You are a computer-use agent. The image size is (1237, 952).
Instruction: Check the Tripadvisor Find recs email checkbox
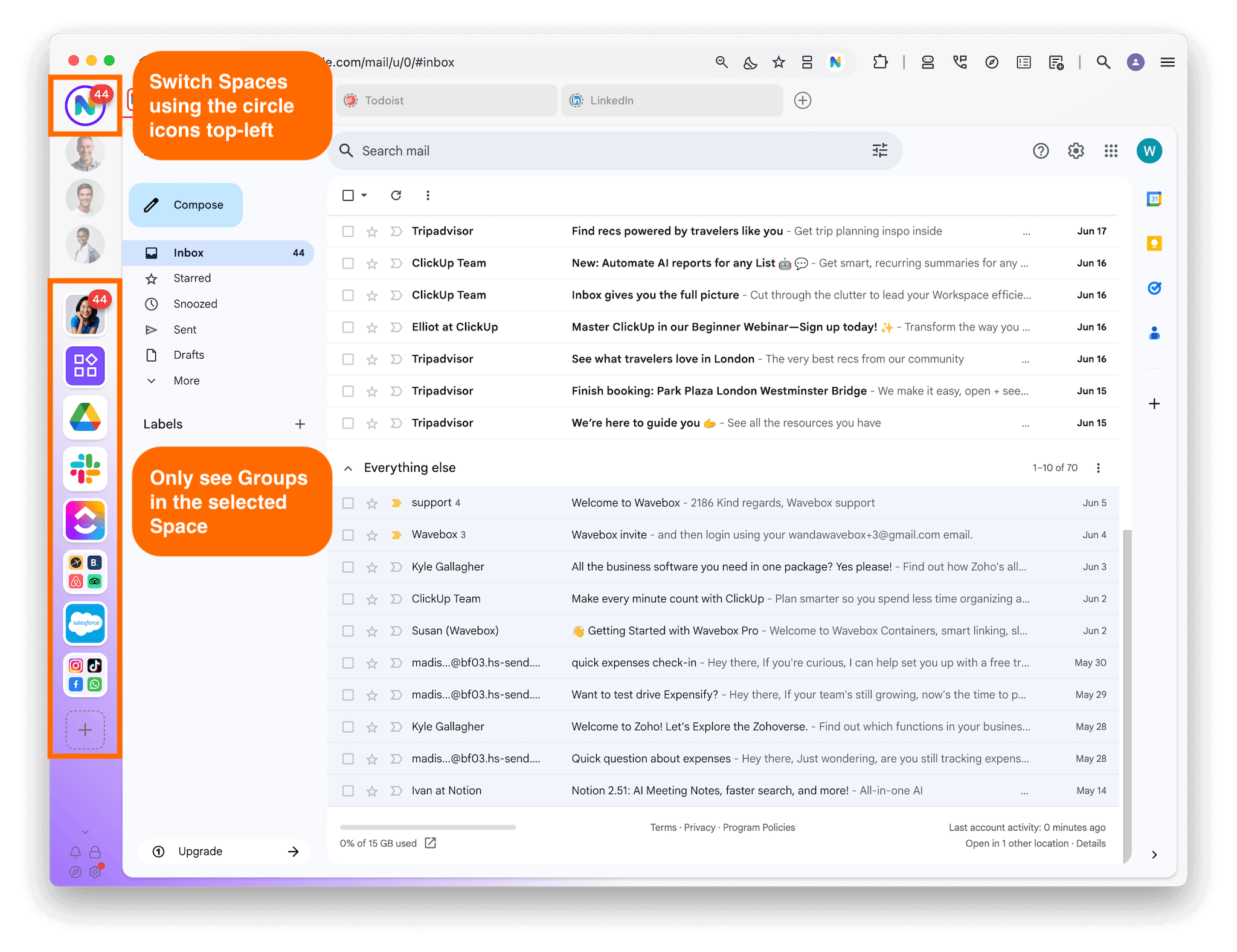tap(348, 231)
